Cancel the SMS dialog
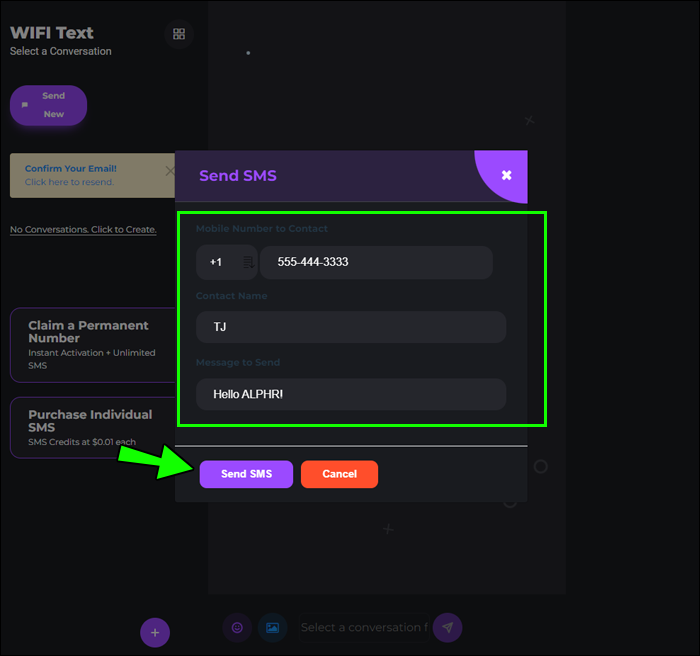 point(339,474)
